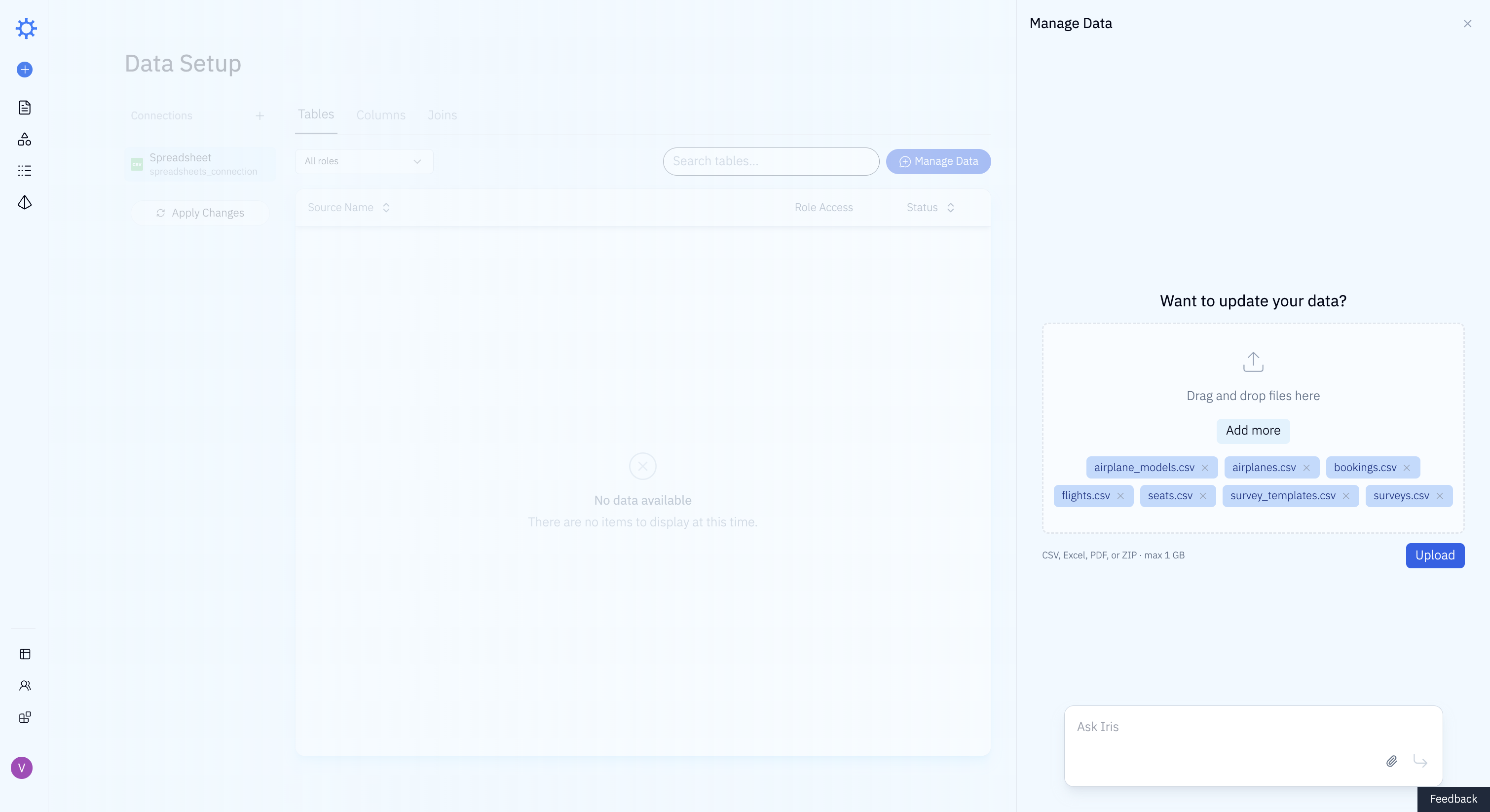Screen dimensions: 1490x812
Task: Click the Add more button
Action: pos(1253,431)
